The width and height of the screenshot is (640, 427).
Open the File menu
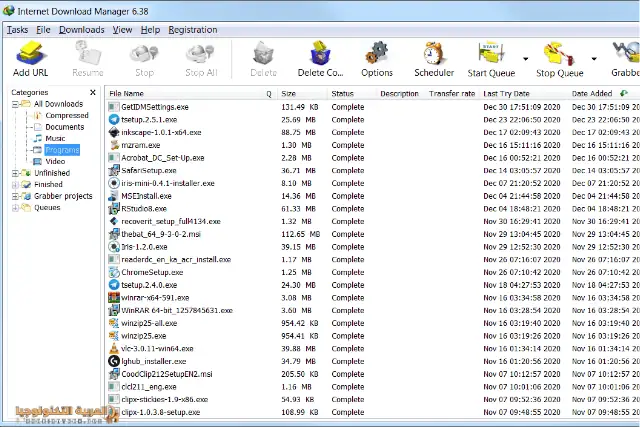[43, 30]
